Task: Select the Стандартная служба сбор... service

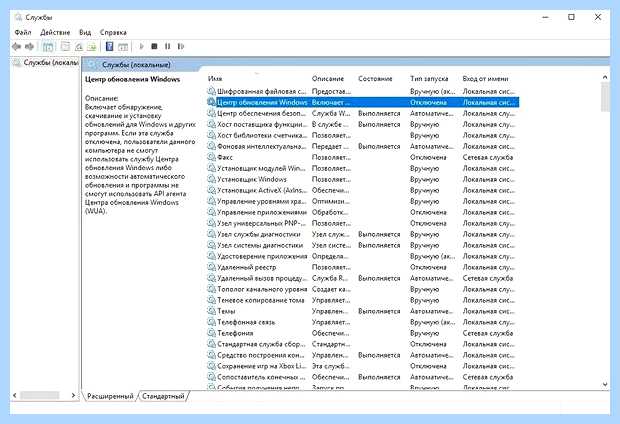Action: click(x=363, y=344)
